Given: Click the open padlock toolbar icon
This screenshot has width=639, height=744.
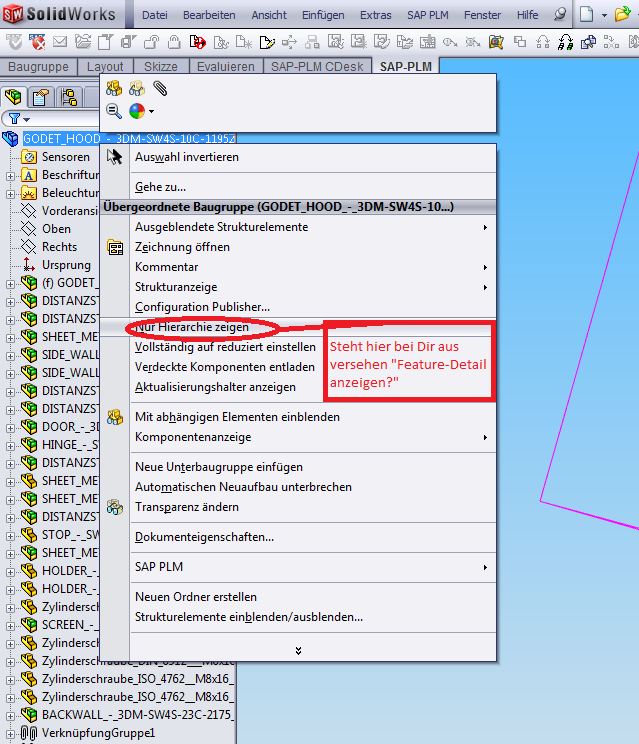Looking at the screenshot, I should [x=152, y=42].
